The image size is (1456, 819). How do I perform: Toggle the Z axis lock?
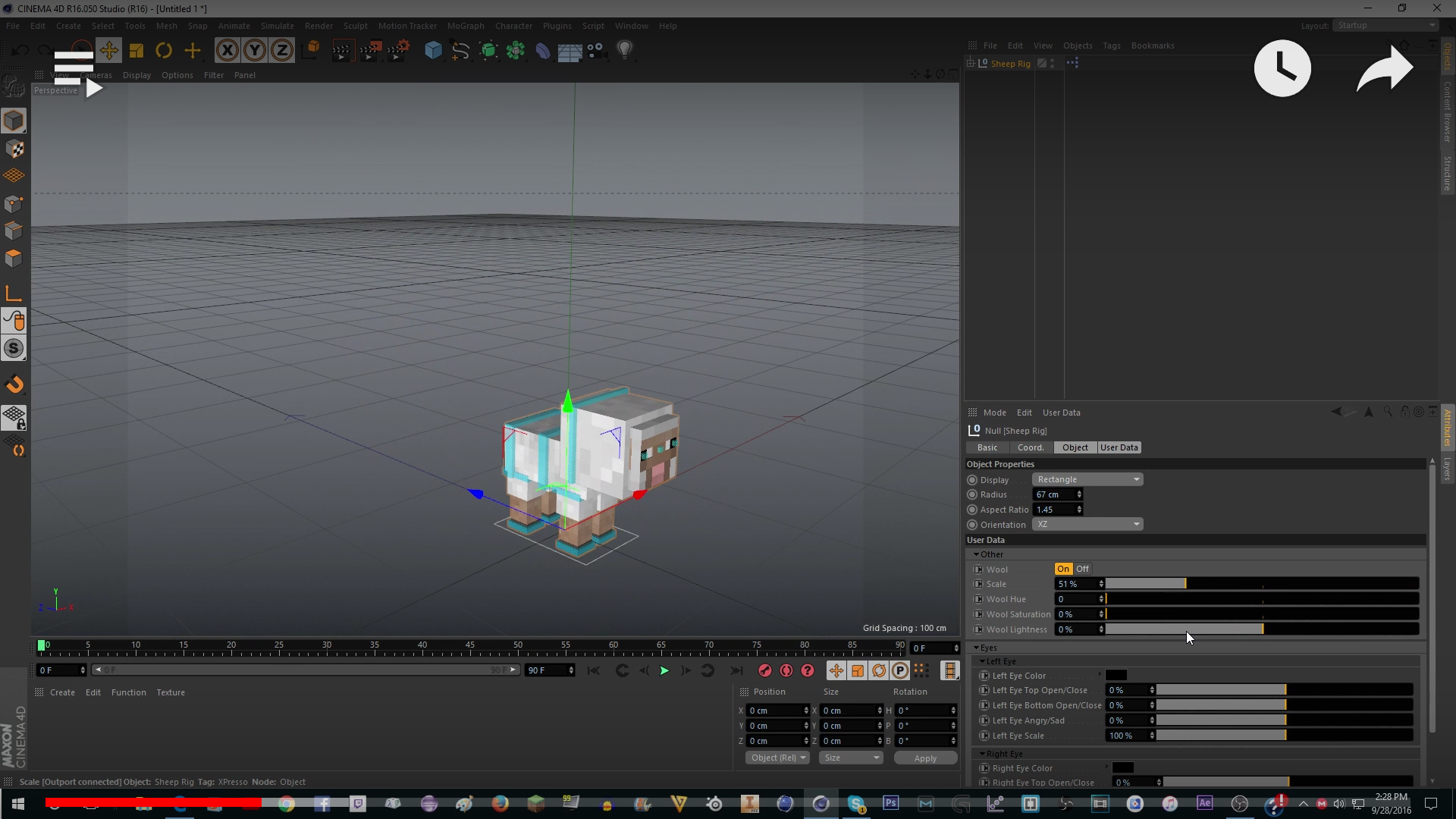[x=281, y=51]
